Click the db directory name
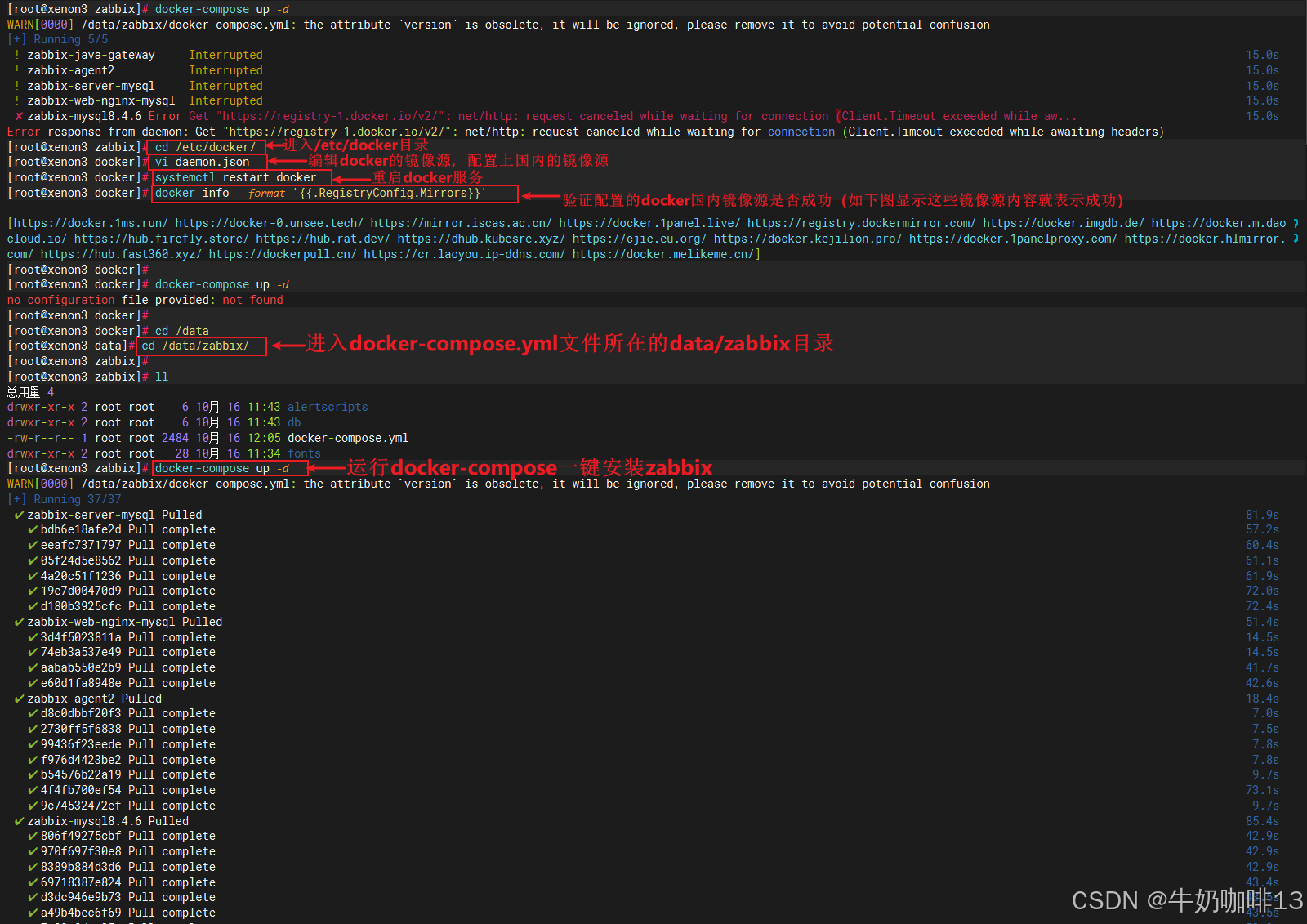The width and height of the screenshot is (1307, 924). (294, 422)
